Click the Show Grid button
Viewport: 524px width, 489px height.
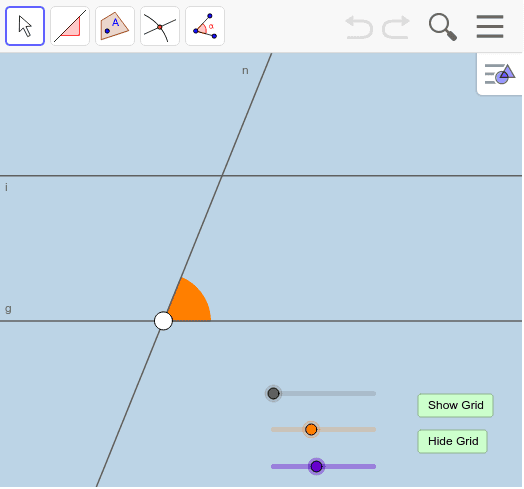point(455,405)
